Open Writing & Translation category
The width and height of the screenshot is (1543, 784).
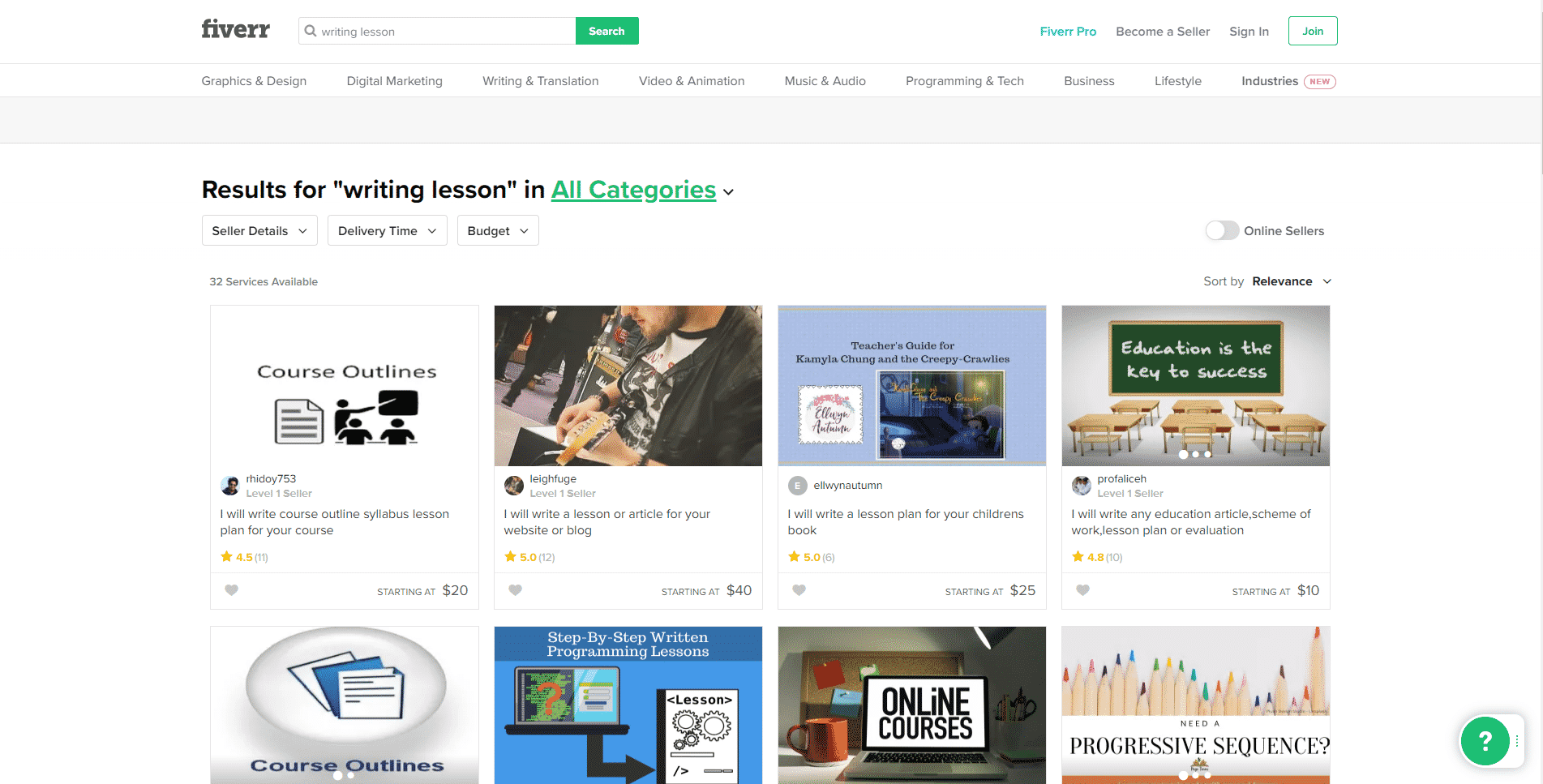click(540, 81)
